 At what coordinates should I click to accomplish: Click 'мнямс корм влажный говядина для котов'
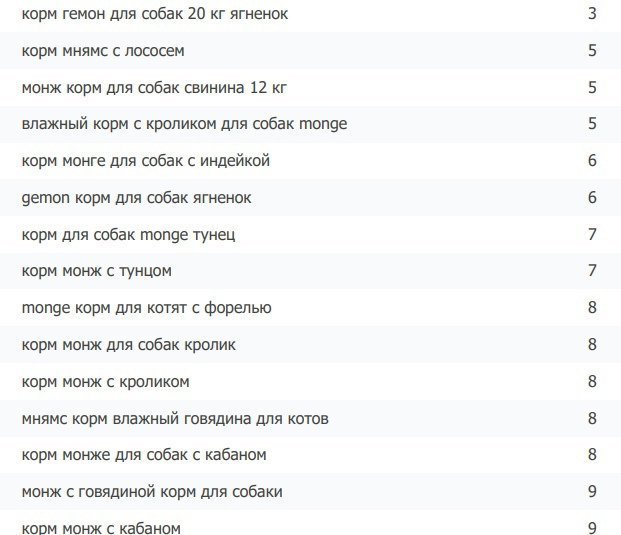pyautogui.click(x=175, y=419)
